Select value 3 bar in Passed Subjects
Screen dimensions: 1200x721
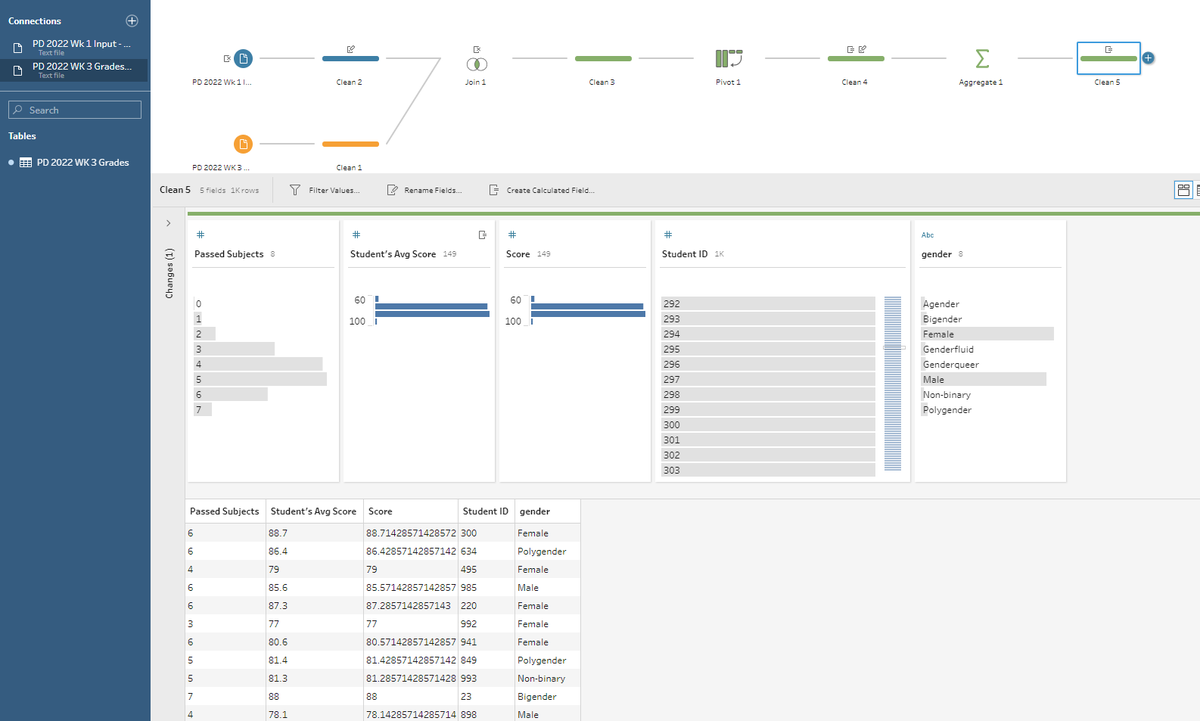(x=234, y=349)
